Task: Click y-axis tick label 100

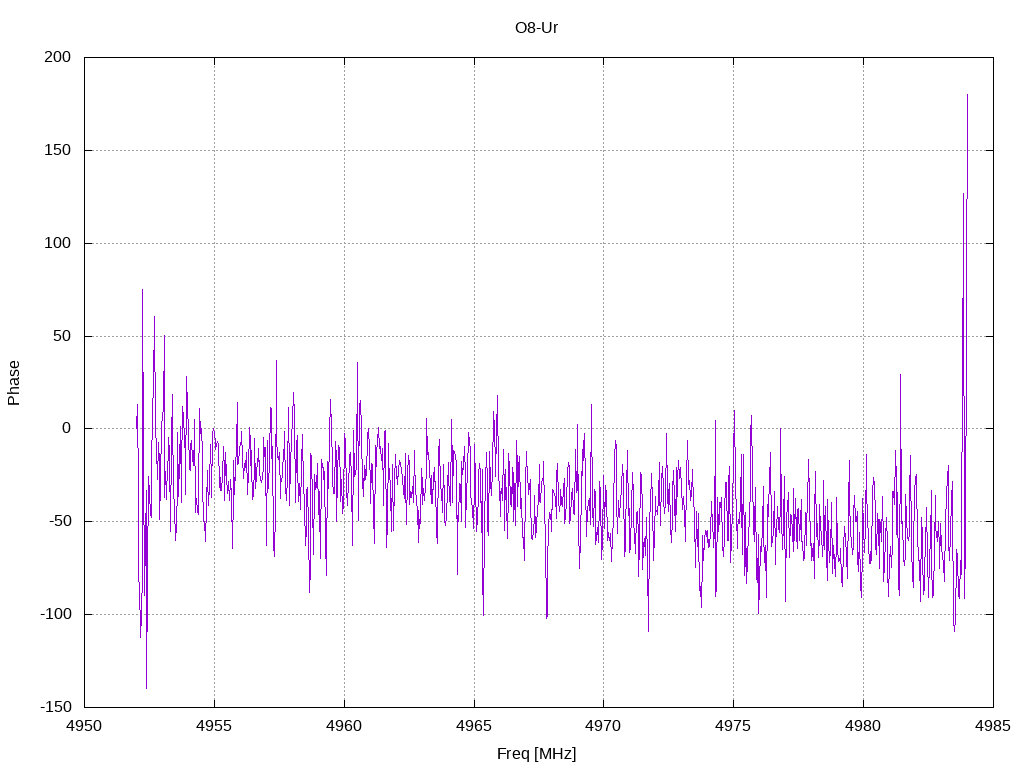Action: [x=57, y=243]
